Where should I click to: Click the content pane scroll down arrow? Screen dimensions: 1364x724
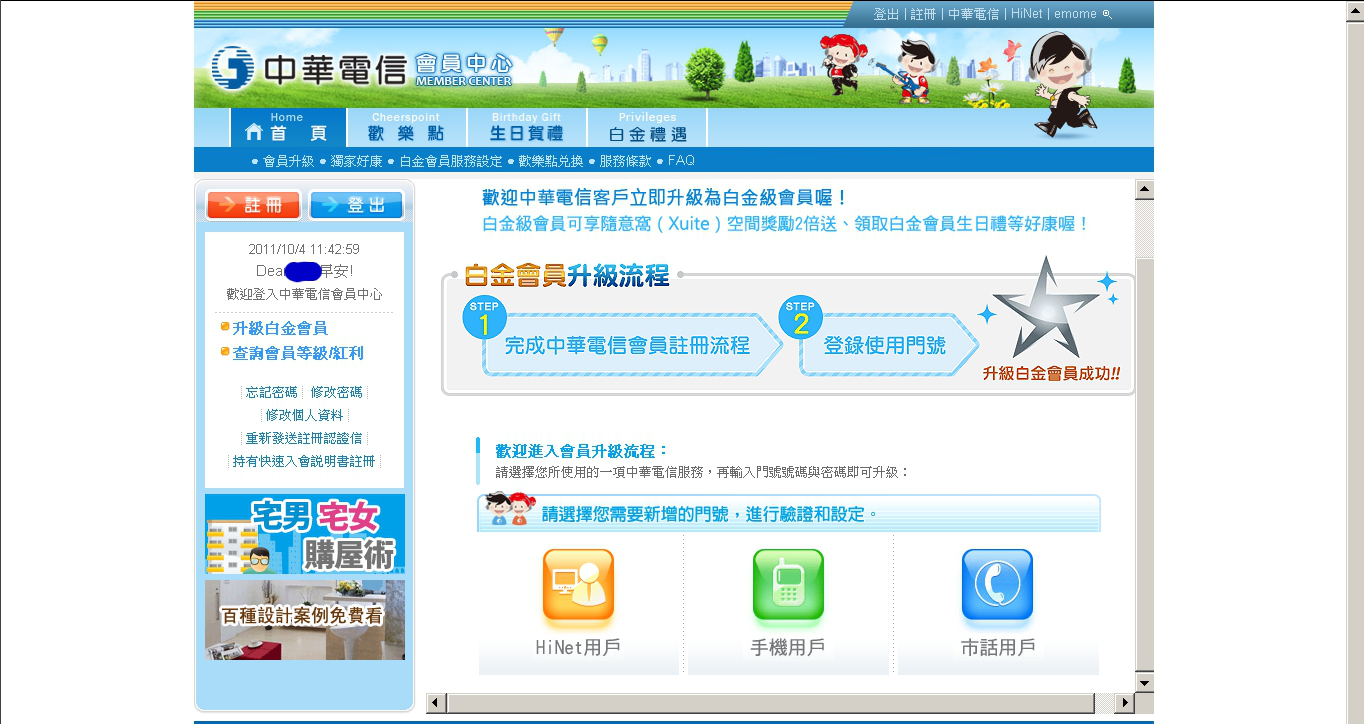(x=1145, y=682)
